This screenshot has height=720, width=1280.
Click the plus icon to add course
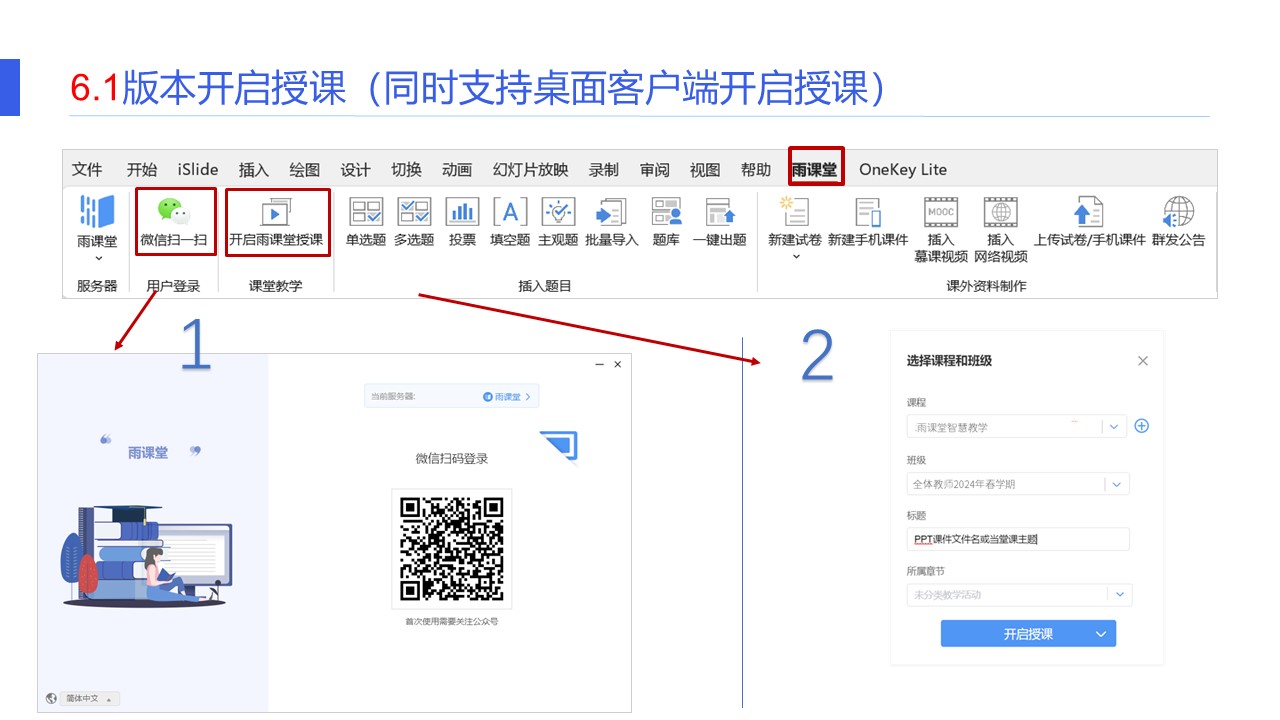pyautogui.click(x=1142, y=426)
